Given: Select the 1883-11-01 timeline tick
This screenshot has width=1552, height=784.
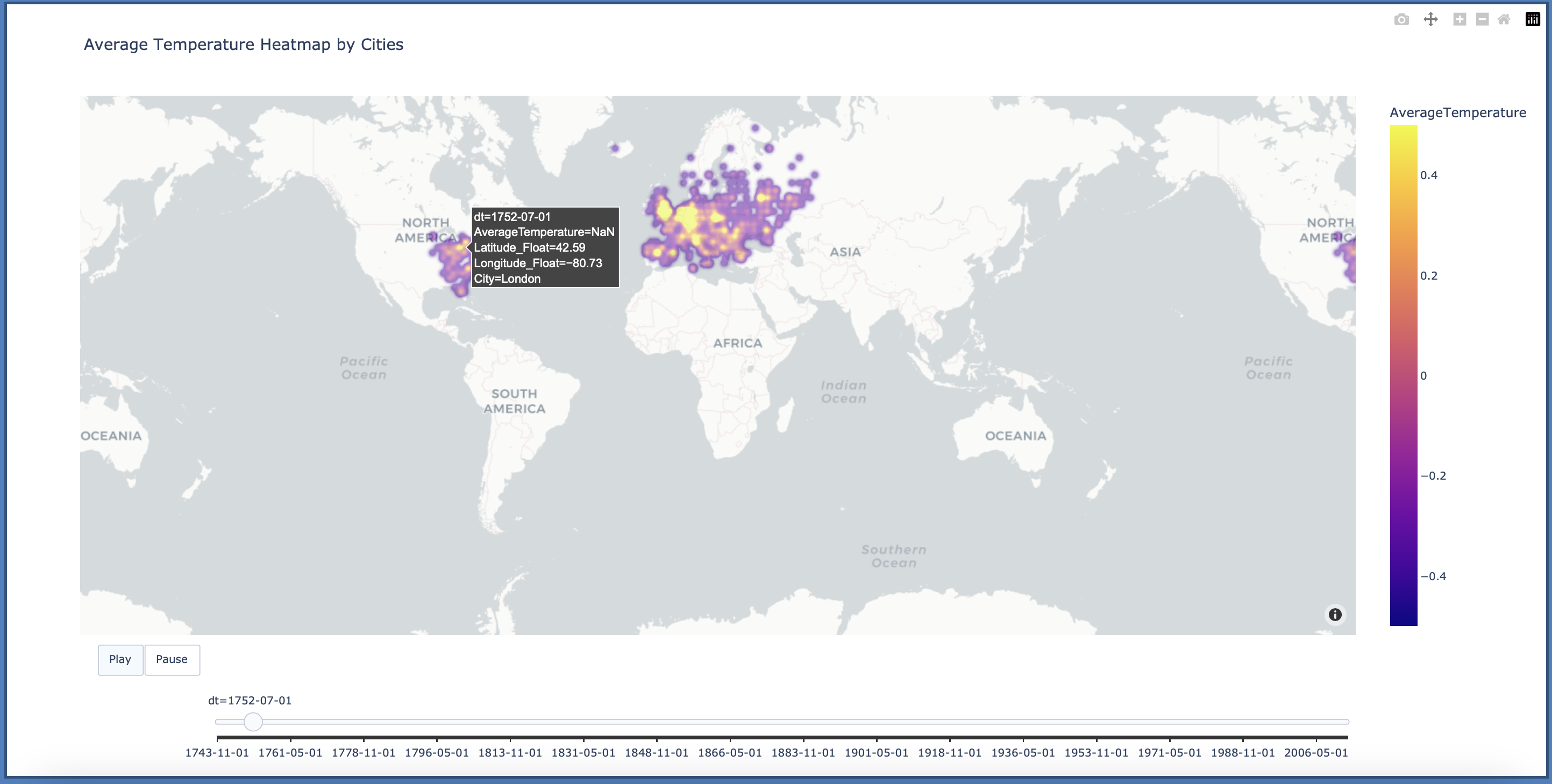Looking at the screenshot, I should coord(804,752).
